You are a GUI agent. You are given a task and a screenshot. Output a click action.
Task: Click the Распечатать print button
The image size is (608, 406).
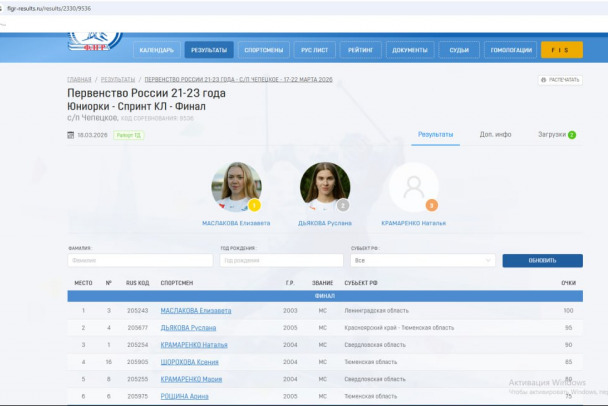(x=560, y=79)
